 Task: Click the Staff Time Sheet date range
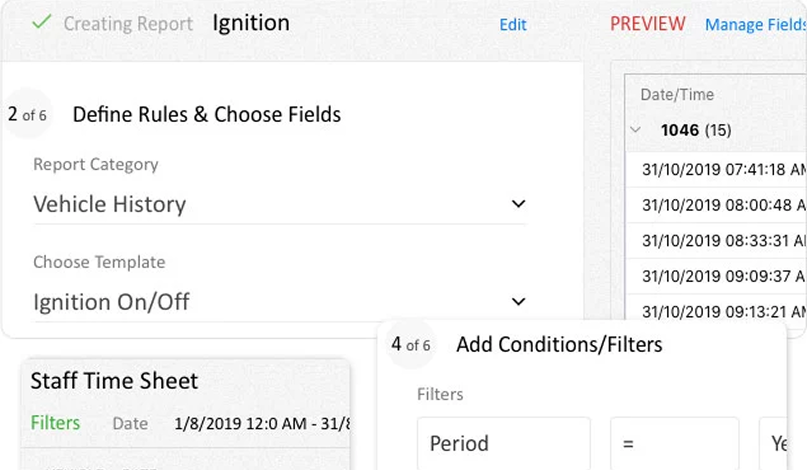coord(262,424)
